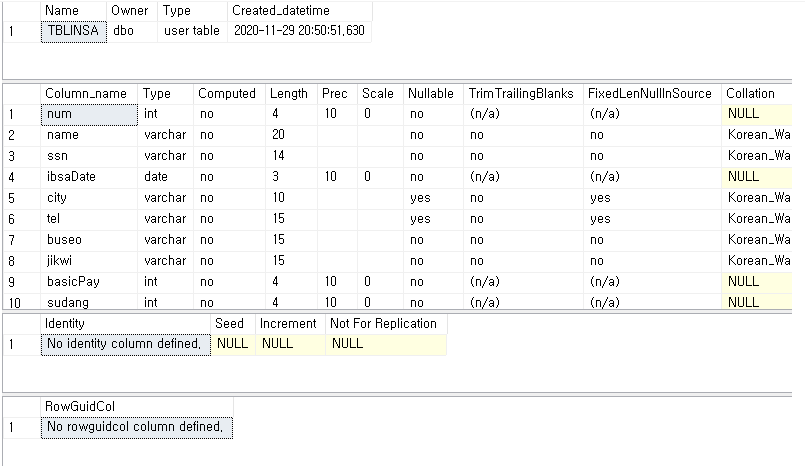Click the Nullable 'yes' cell in city row
This screenshot has height=466, width=805.
433,199
